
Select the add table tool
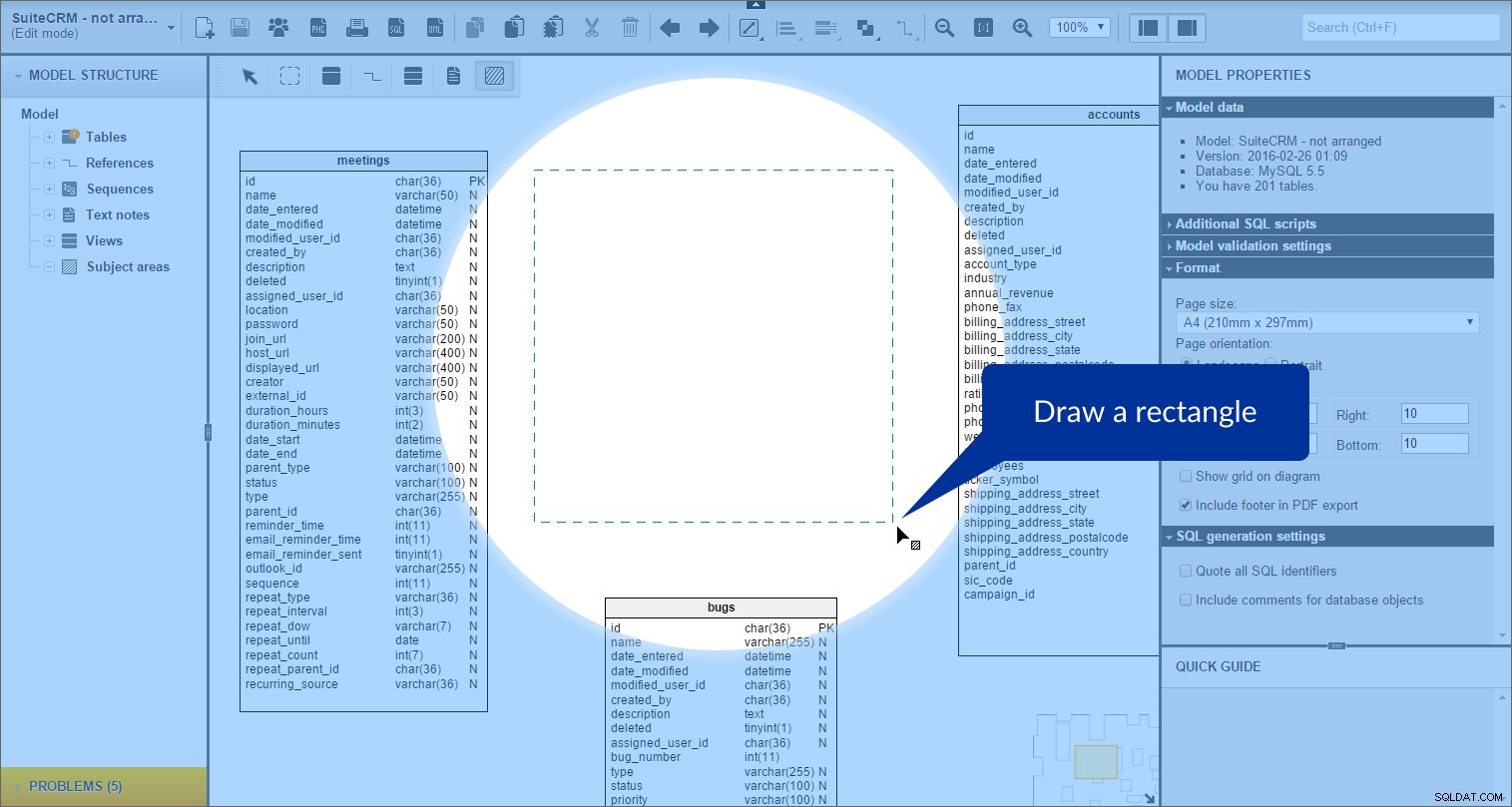331,76
